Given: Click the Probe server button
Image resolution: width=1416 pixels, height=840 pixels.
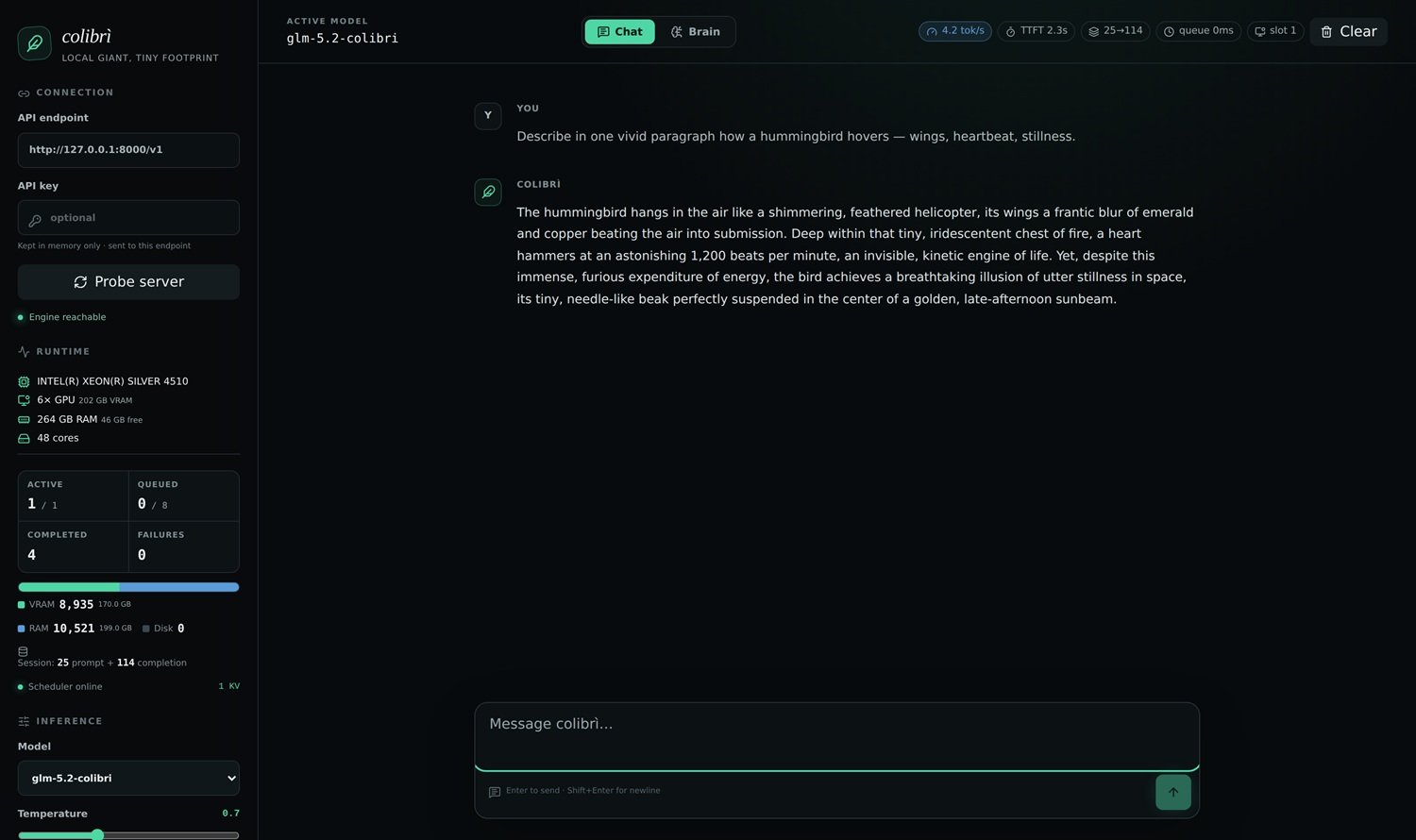Looking at the screenshot, I should [x=128, y=282].
